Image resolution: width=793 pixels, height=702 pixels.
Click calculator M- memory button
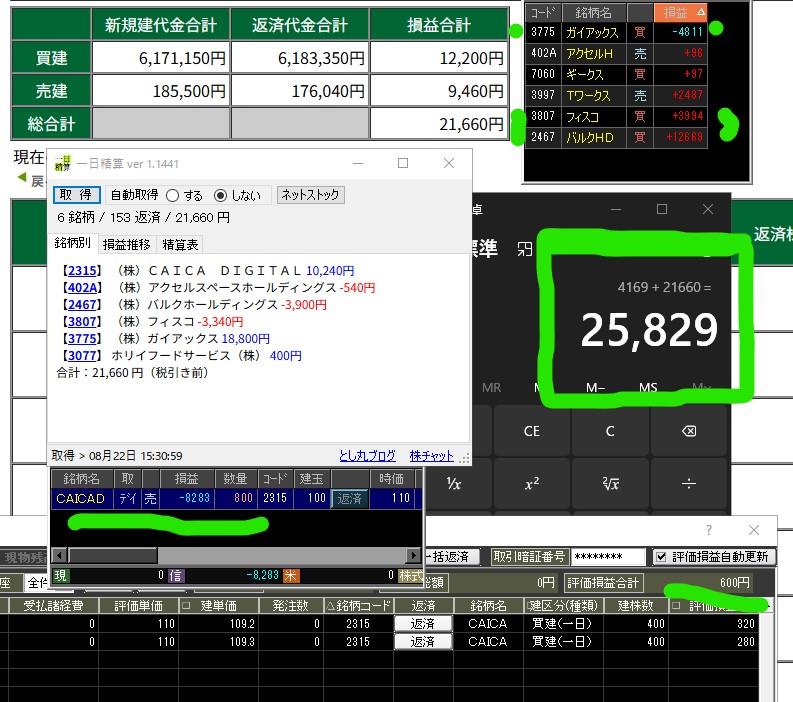(595, 387)
